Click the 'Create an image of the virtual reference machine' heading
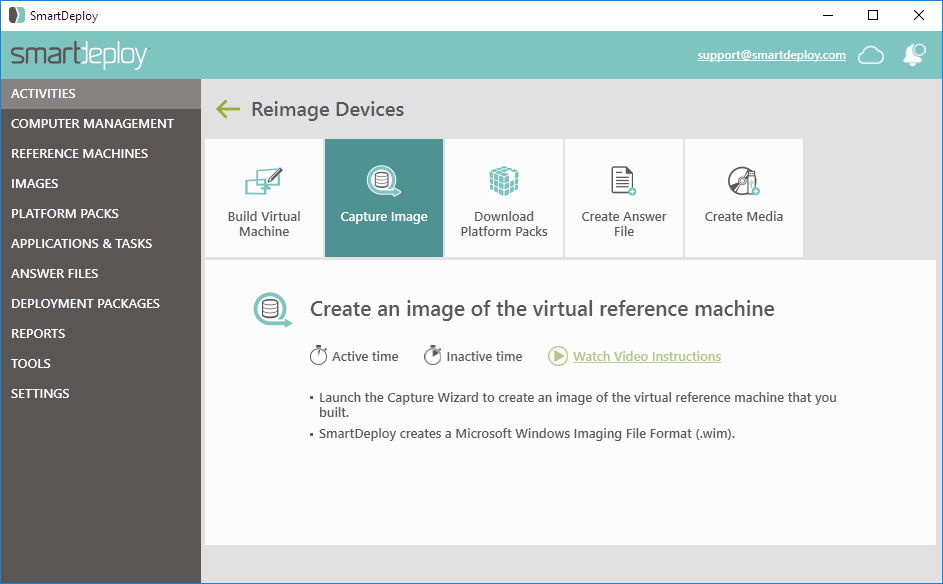Viewport: 943px width, 584px height. point(542,309)
